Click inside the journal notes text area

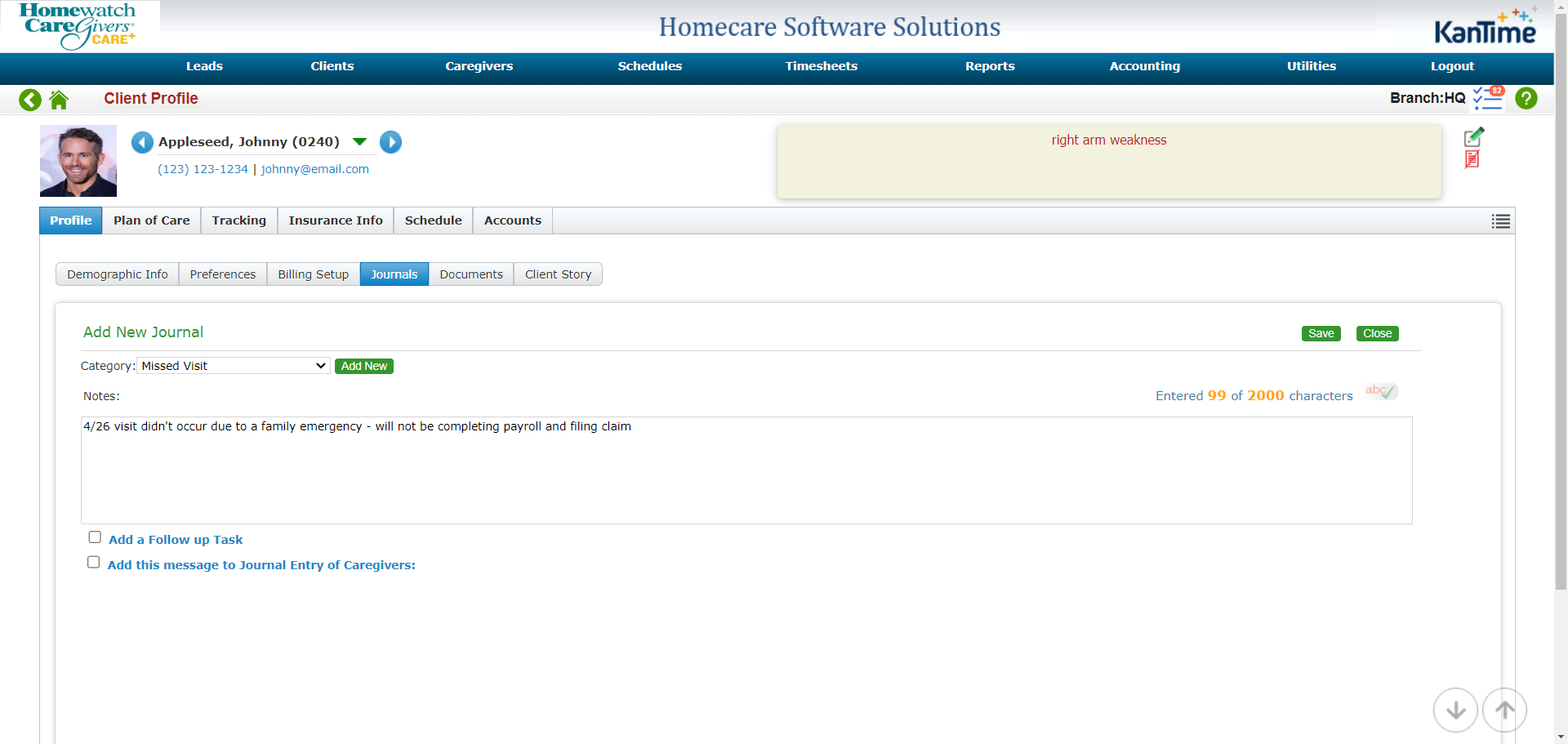tap(746, 470)
